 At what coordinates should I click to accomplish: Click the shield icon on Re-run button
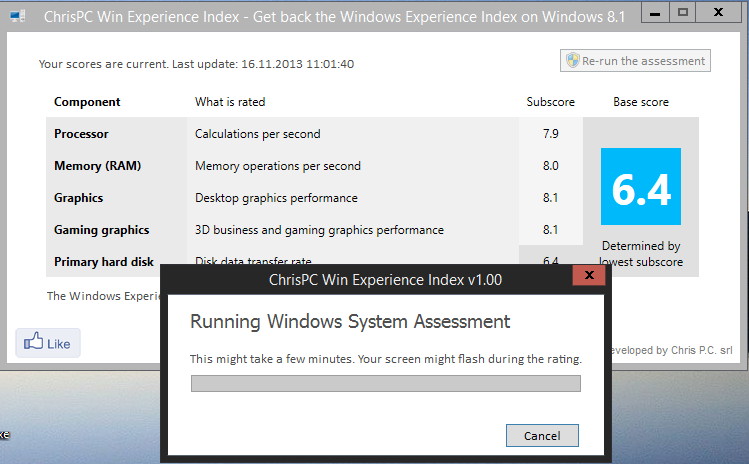tap(573, 61)
